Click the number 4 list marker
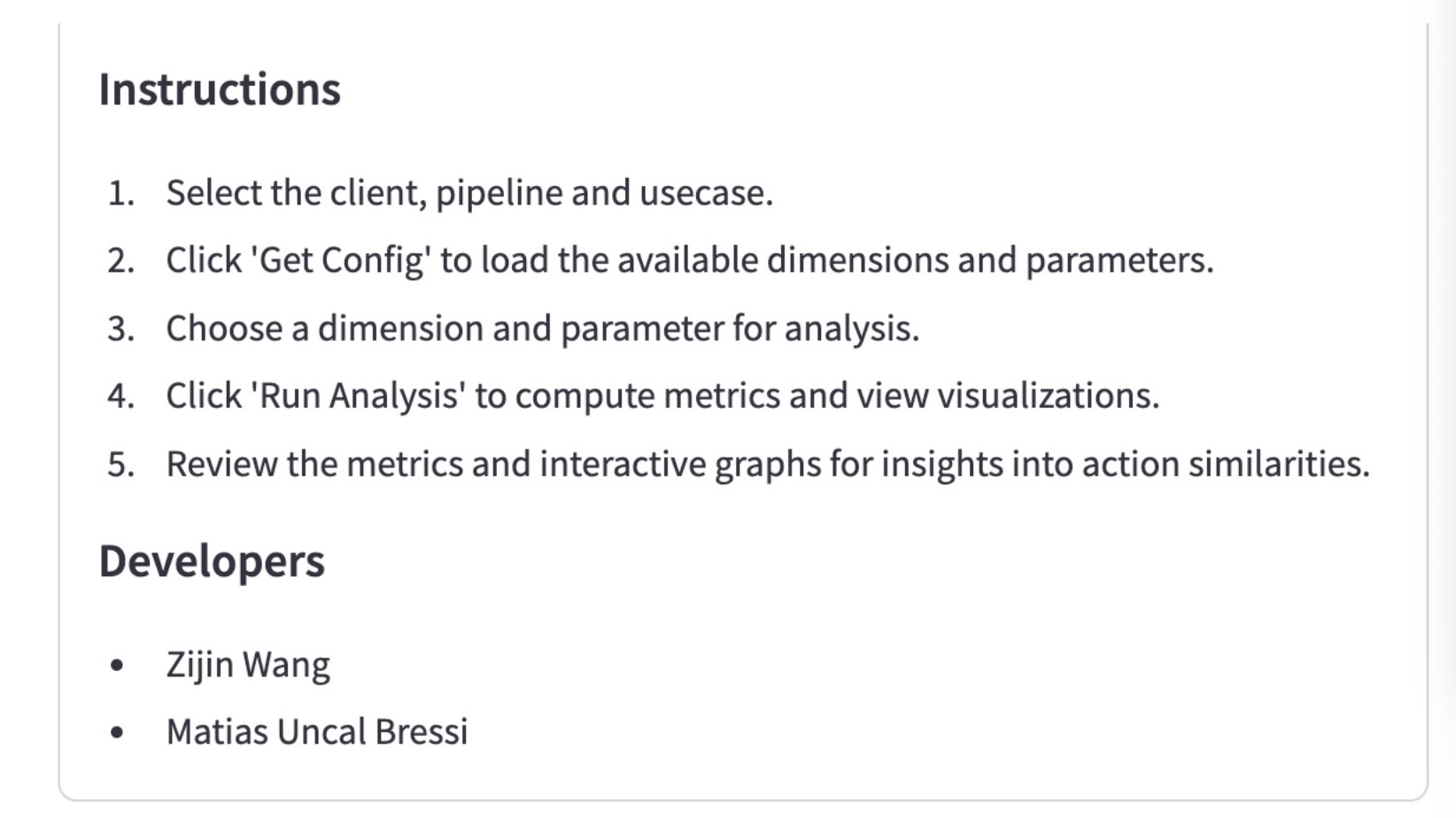The image size is (1456, 818). coord(120,396)
